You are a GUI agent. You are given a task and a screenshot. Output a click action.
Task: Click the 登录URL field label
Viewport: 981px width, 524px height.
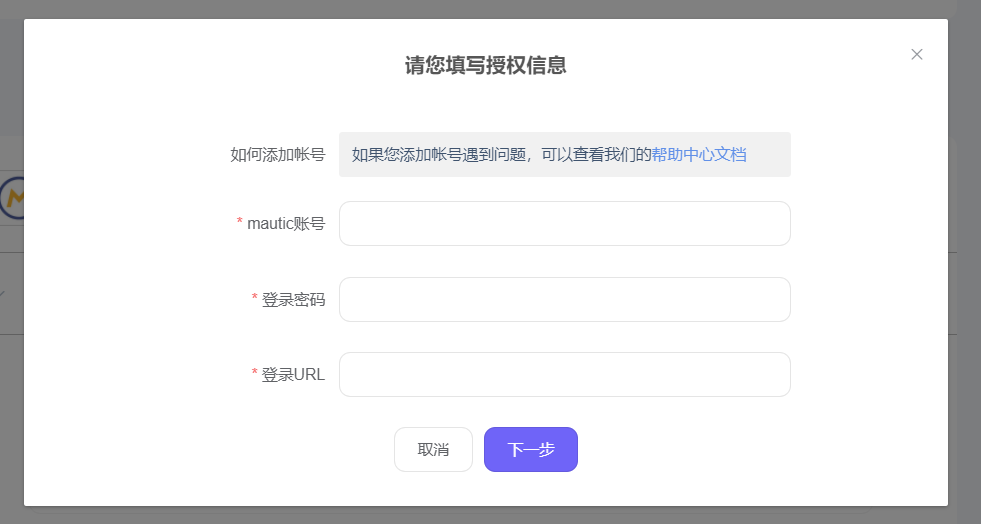tap(293, 375)
